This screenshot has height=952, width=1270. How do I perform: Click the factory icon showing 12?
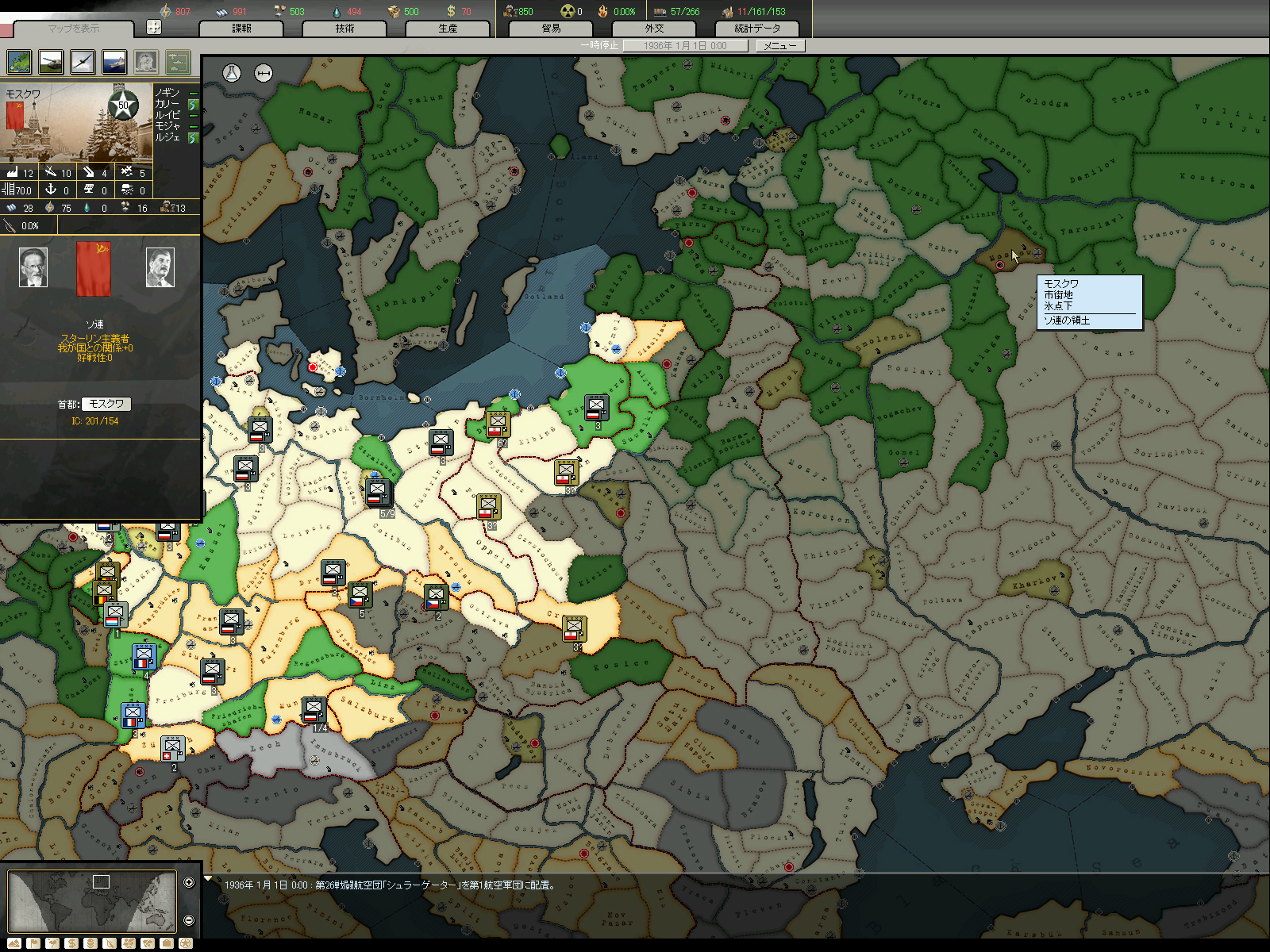[11, 172]
